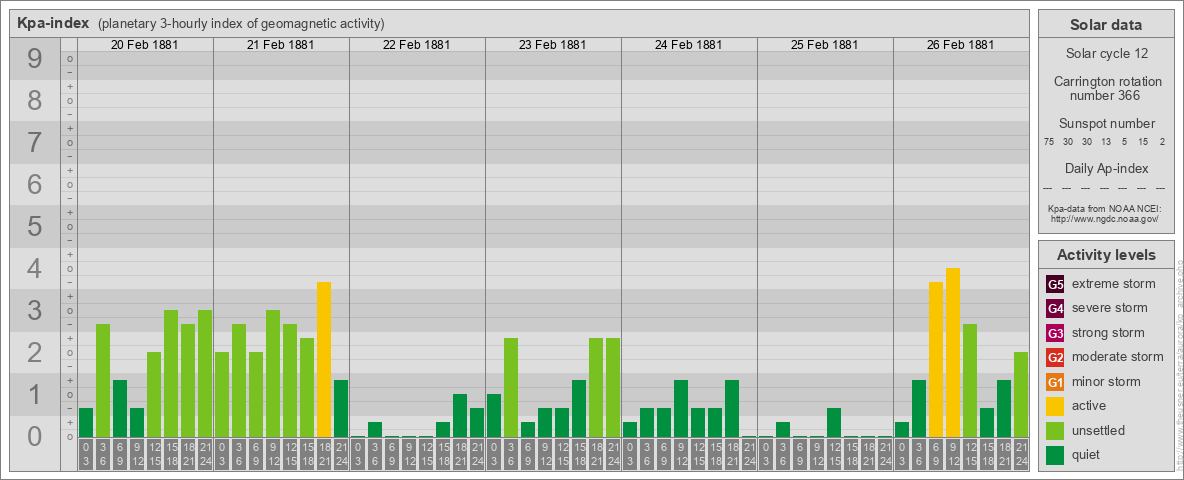This screenshot has width=1184, height=480.
Task: Click the 'Solar cycle 12' text
Action: [x=1106, y=54]
